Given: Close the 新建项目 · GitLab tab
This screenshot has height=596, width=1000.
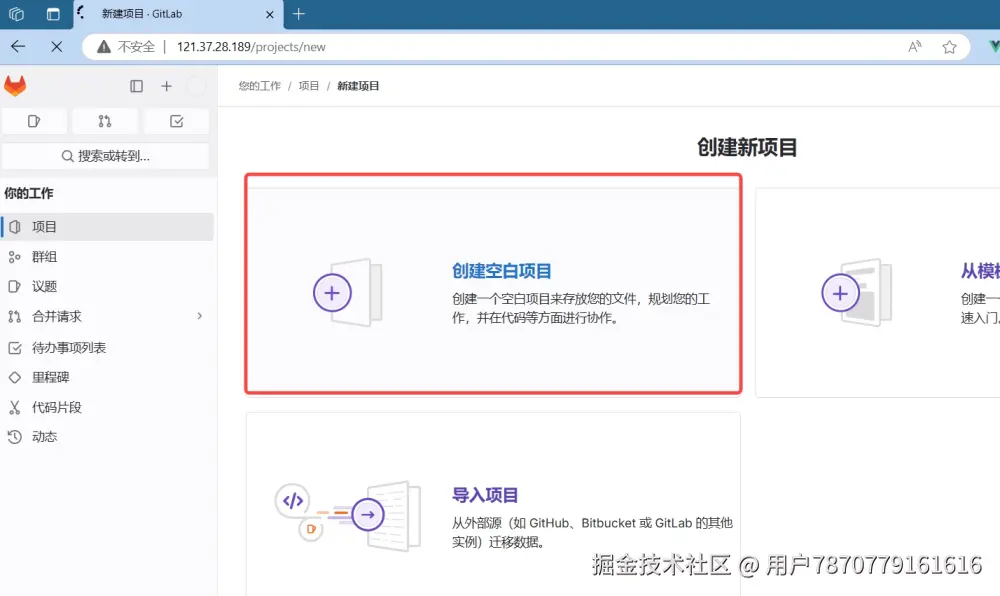Looking at the screenshot, I should (x=270, y=14).
